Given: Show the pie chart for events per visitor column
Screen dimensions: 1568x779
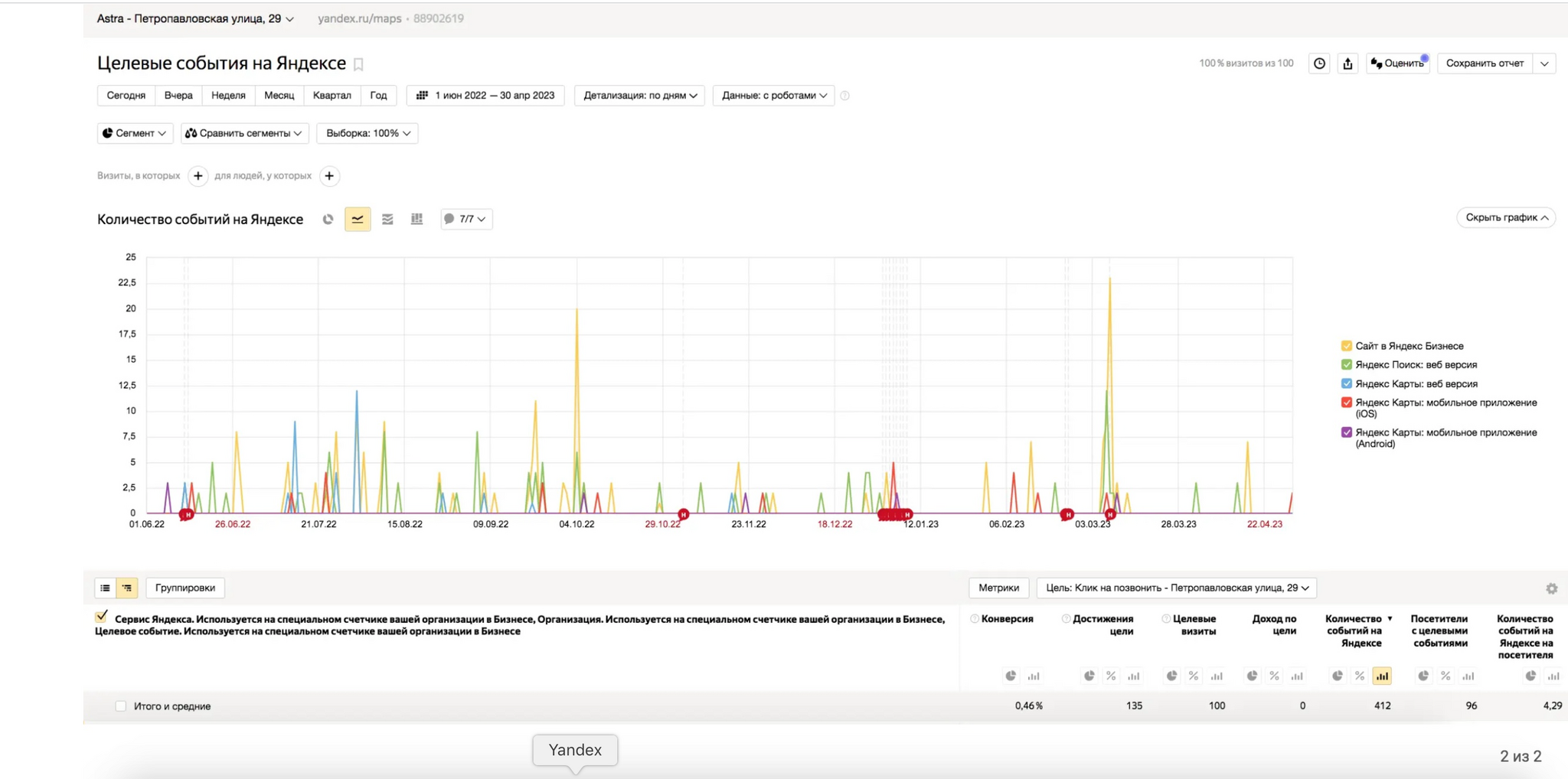Looking at the screenshot, I should pos(1530,676).
